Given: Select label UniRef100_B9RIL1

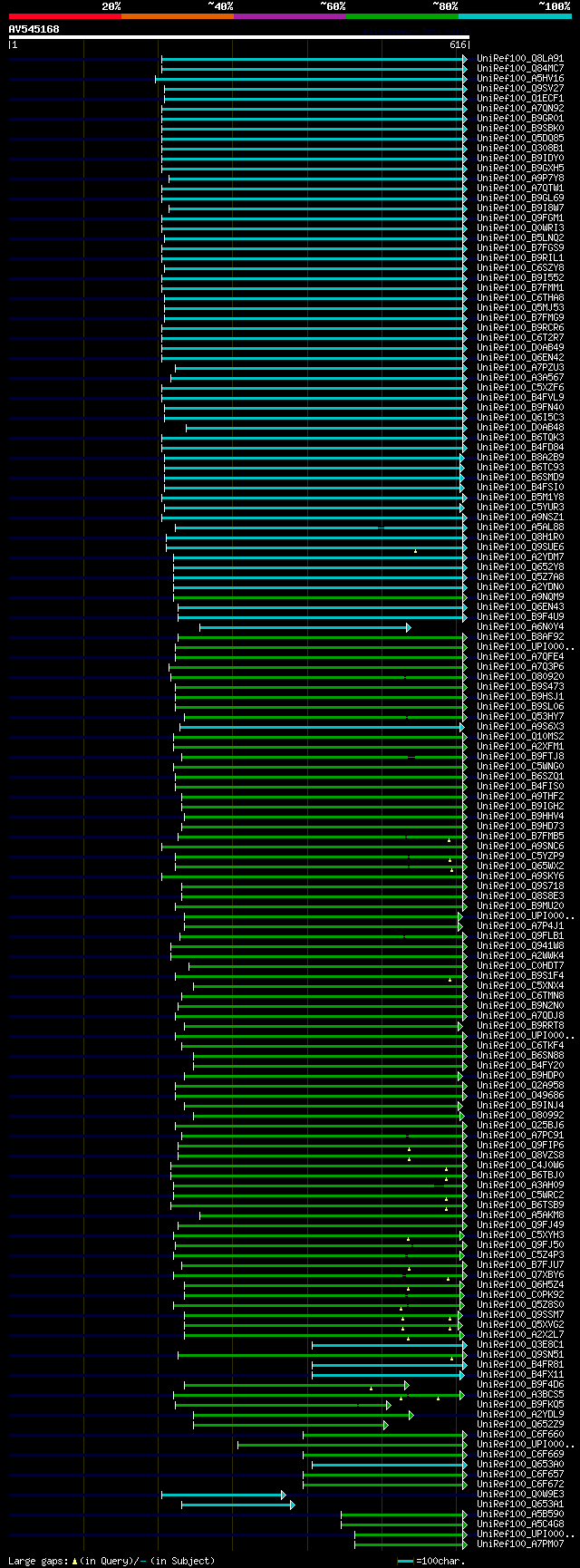Looking at the screenshot, I should point(520,257).
